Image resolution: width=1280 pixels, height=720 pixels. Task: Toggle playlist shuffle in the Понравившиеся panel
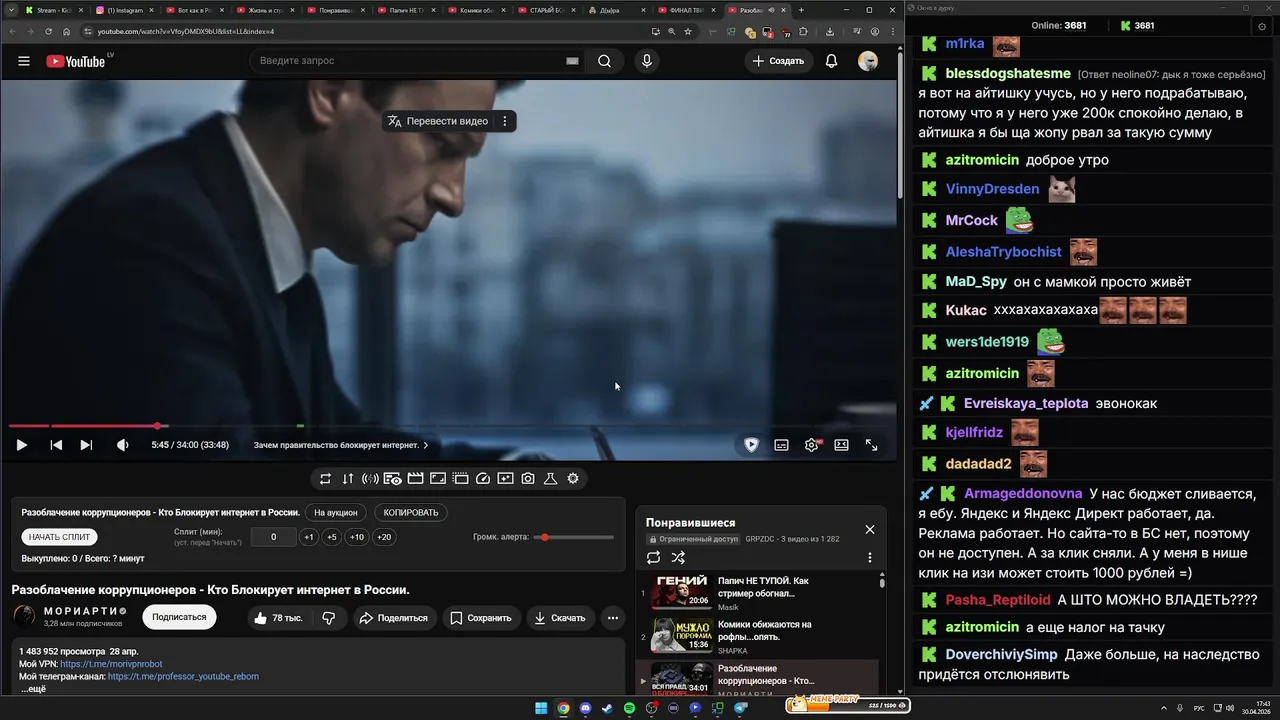point(678,558)
